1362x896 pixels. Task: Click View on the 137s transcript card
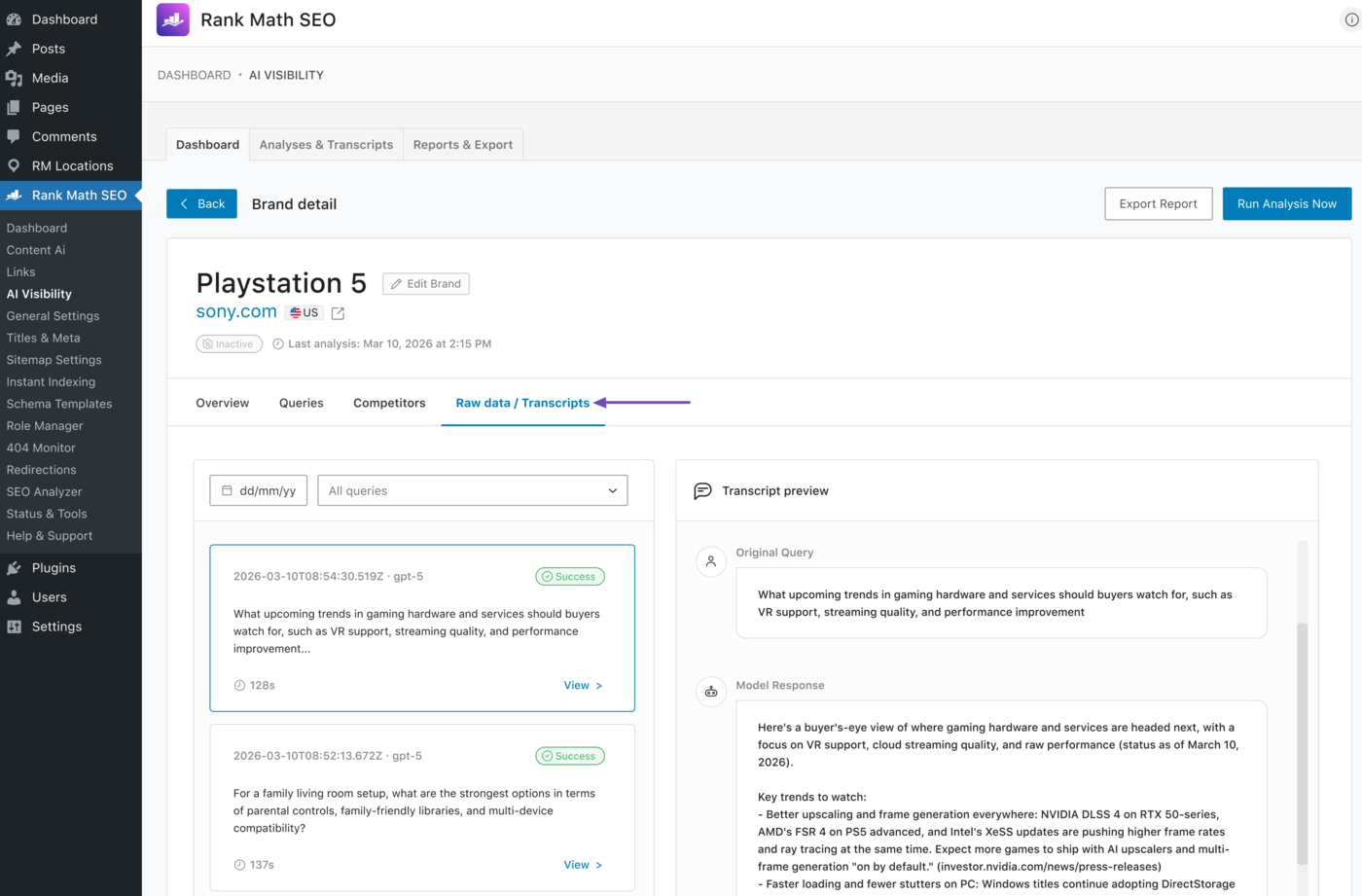pyautogui.click(x=583, y=865)
